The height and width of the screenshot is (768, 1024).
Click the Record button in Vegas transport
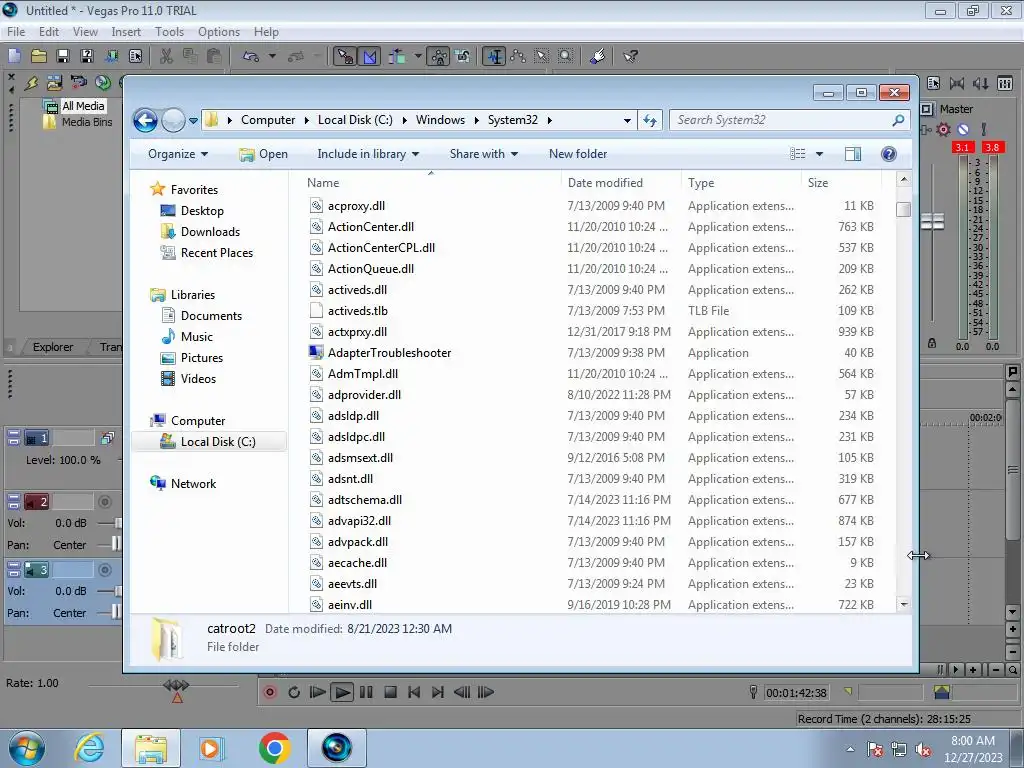click(x=269, y=692)
